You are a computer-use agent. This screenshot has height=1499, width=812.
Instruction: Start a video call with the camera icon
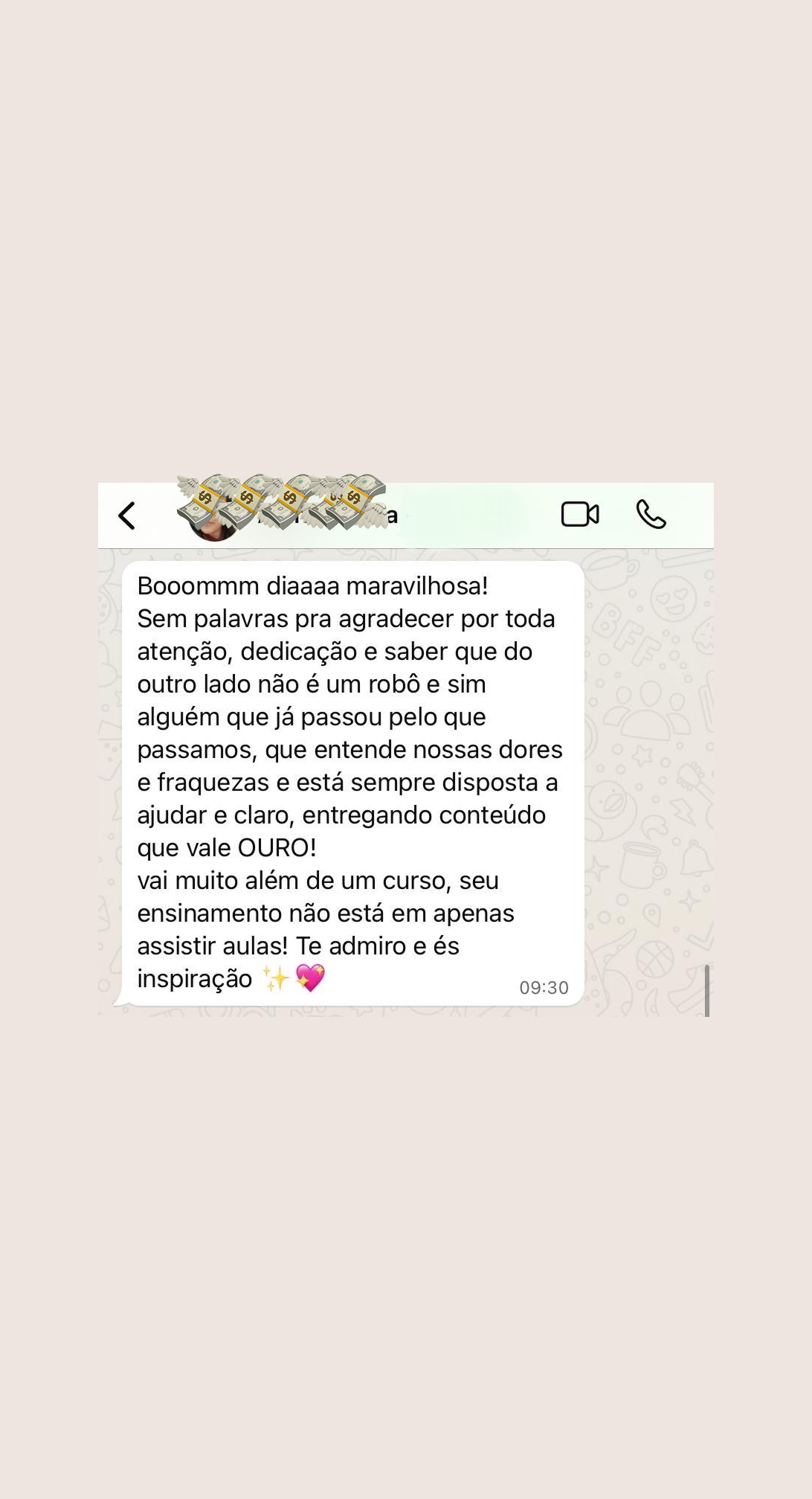point(580,514)
